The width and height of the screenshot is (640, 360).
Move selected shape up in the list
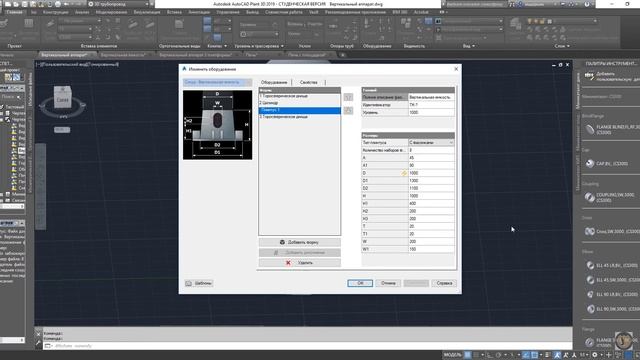348,97
